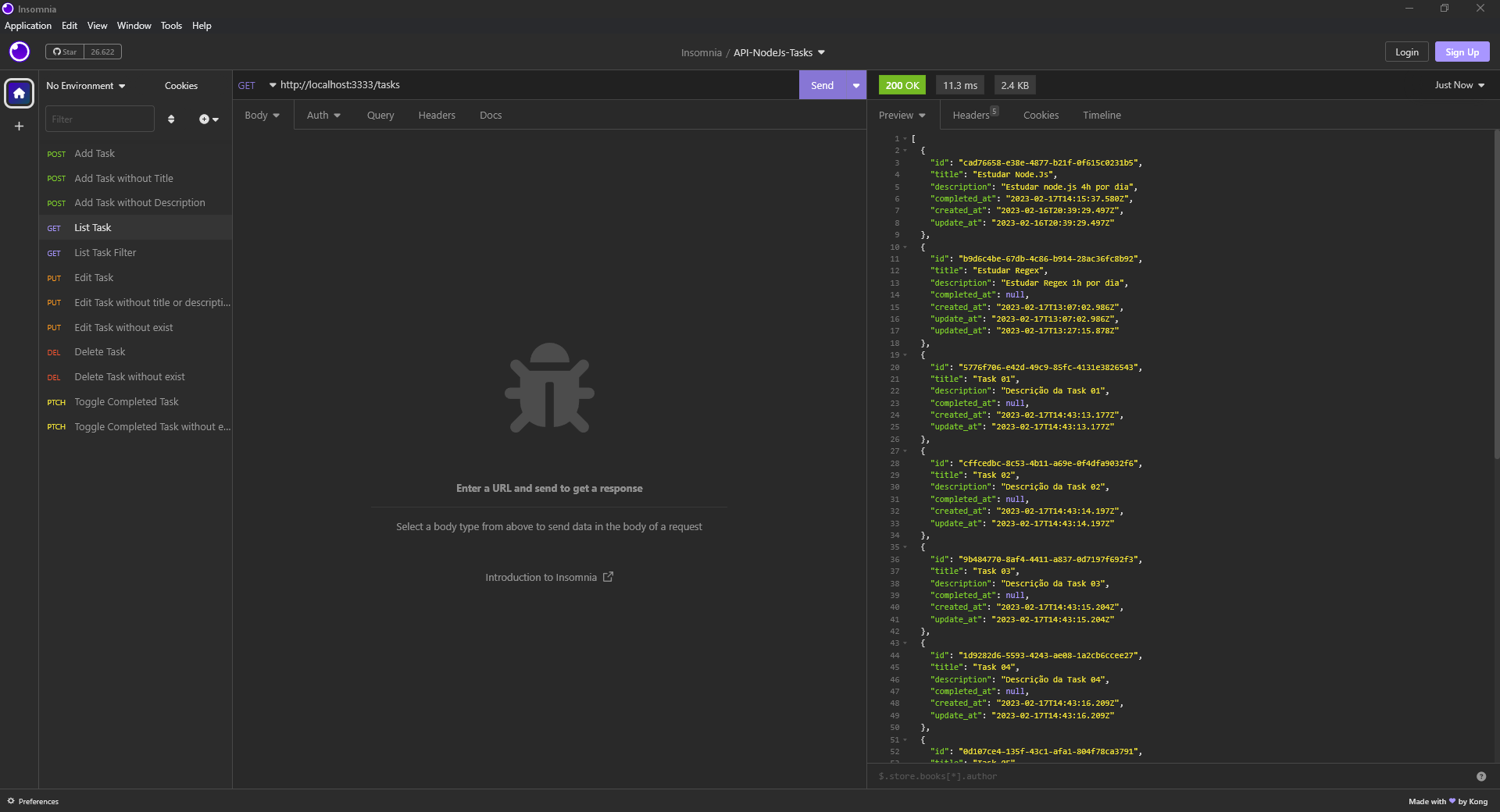Collapse the JSON object at line 2
Screen dimensions: 1500x812
click(905, 151)
